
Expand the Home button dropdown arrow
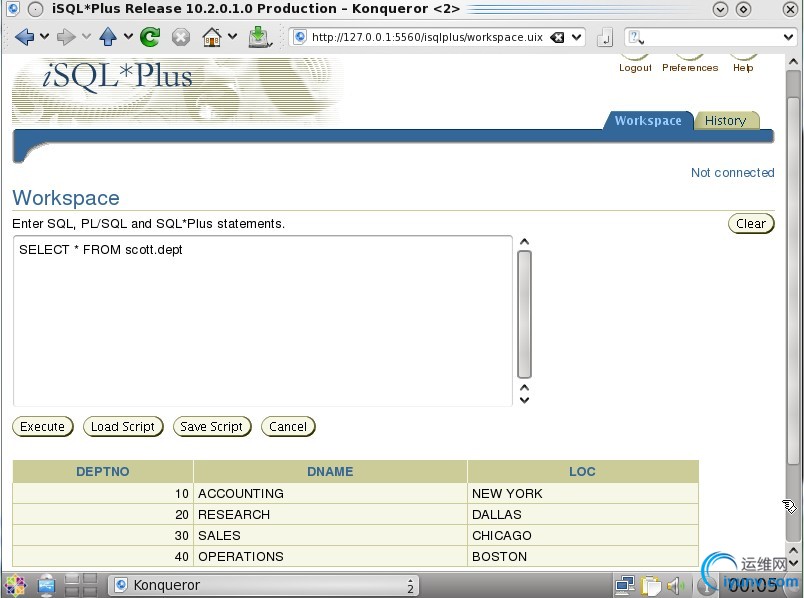coord(232,36)
